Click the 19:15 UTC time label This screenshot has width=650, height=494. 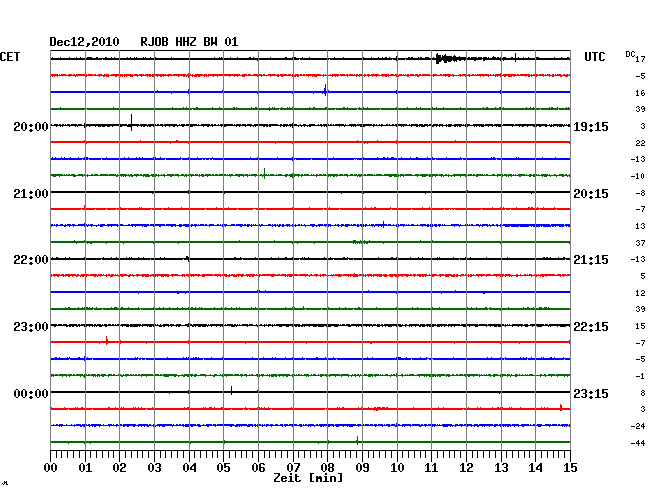591,126
